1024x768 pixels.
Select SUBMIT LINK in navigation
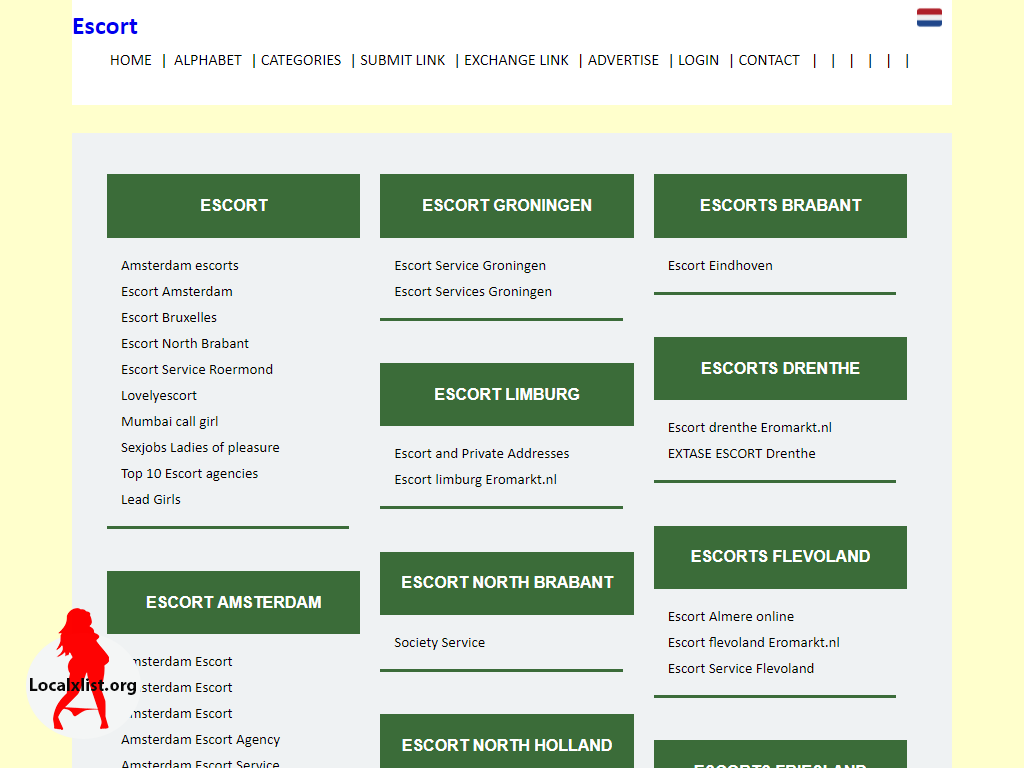coord(402,60)
